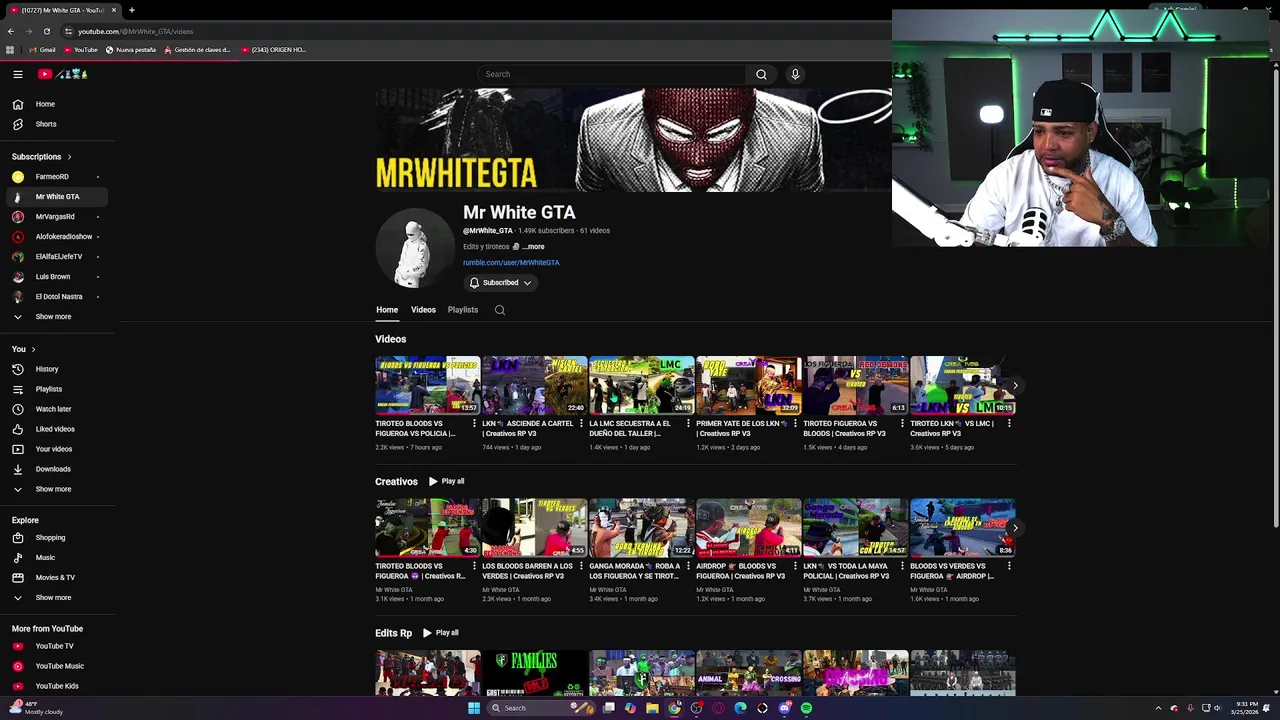
Task: Open LA LMC SECUESTRA A EL DUEÑO video thumbnail
Action: coord(641,385)
